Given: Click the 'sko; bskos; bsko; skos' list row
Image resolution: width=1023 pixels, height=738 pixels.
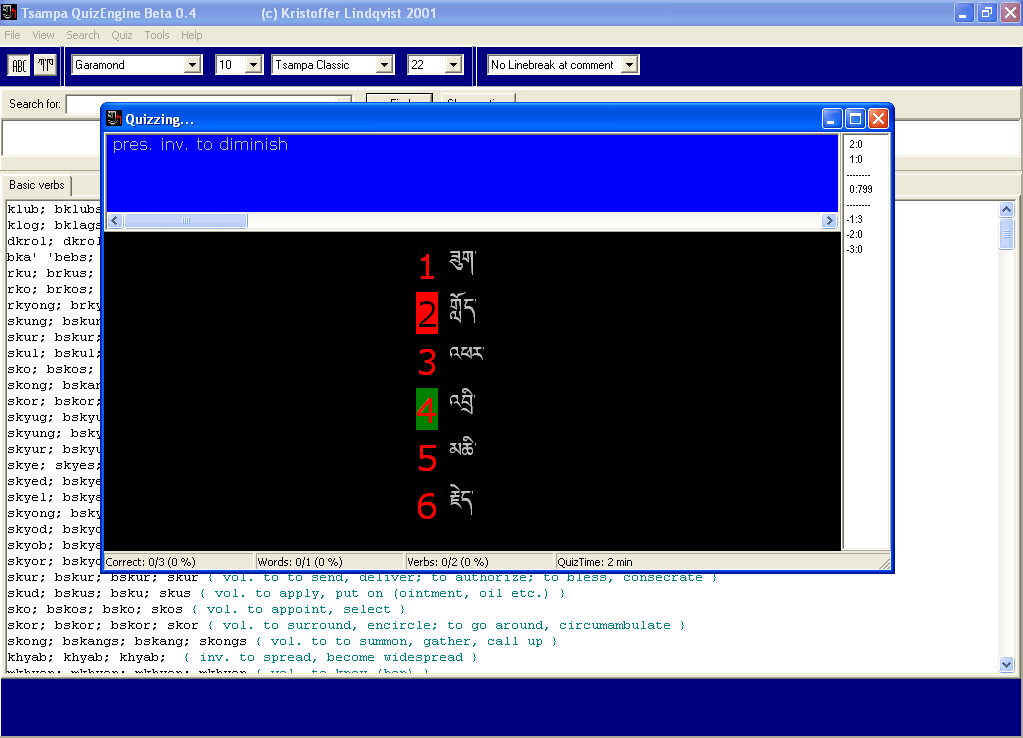Looking at the screenshot, I should (206, 609).
